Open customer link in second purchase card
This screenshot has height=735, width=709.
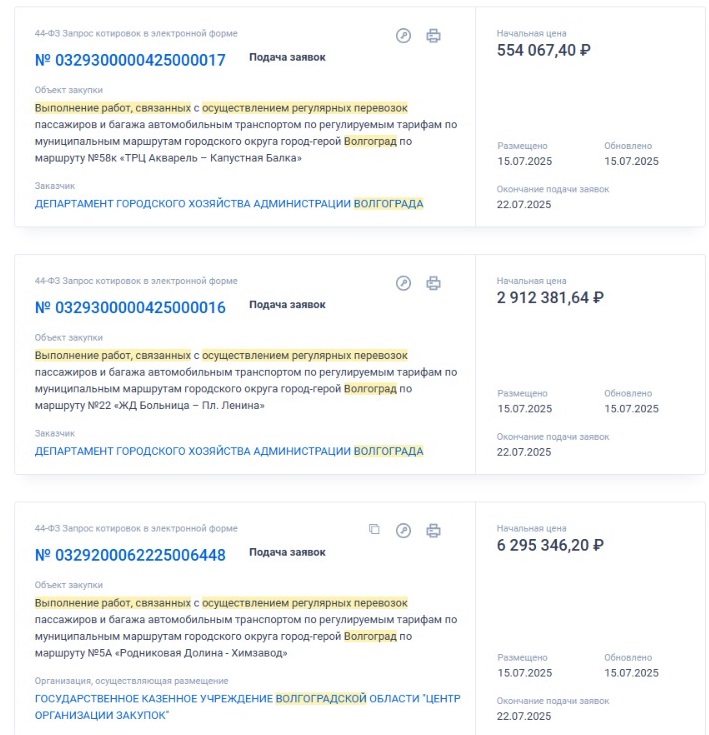point(229,451)
